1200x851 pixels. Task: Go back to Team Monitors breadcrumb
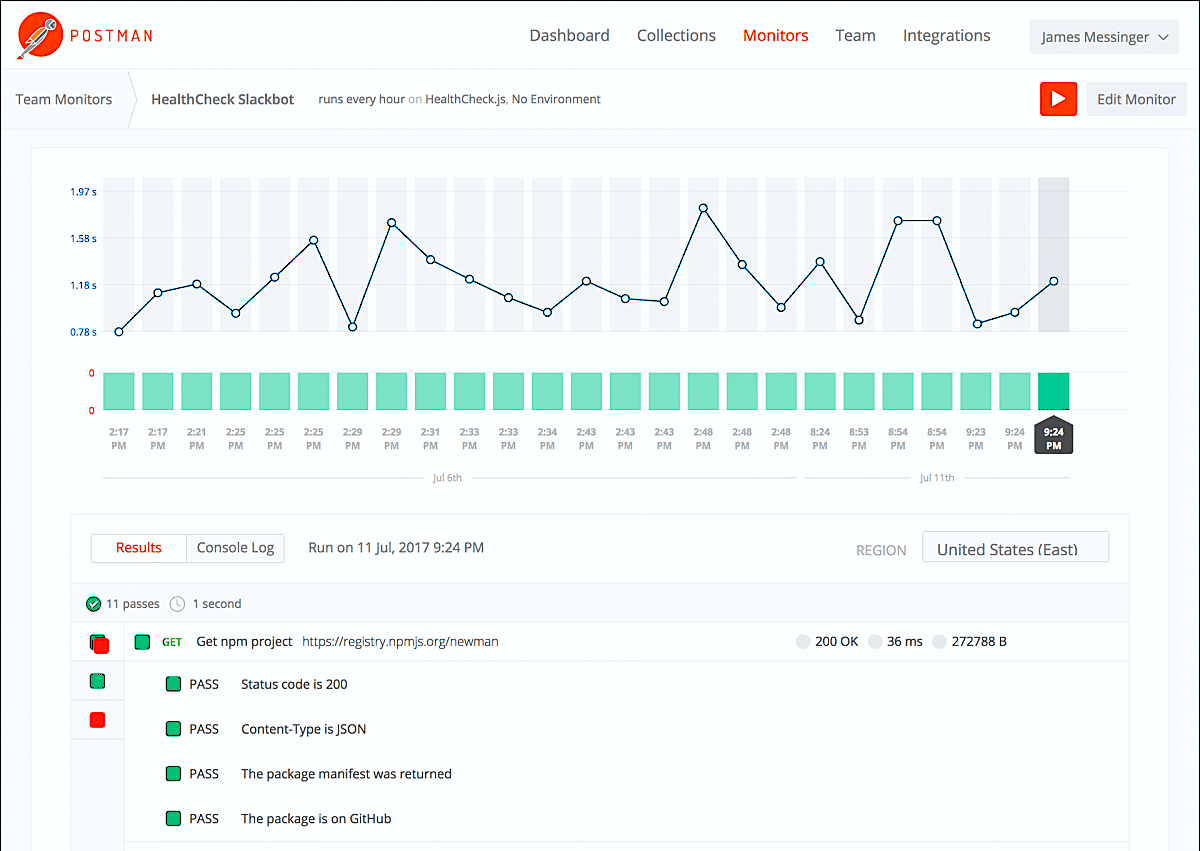pyautogui.click(x=63, y=99)
